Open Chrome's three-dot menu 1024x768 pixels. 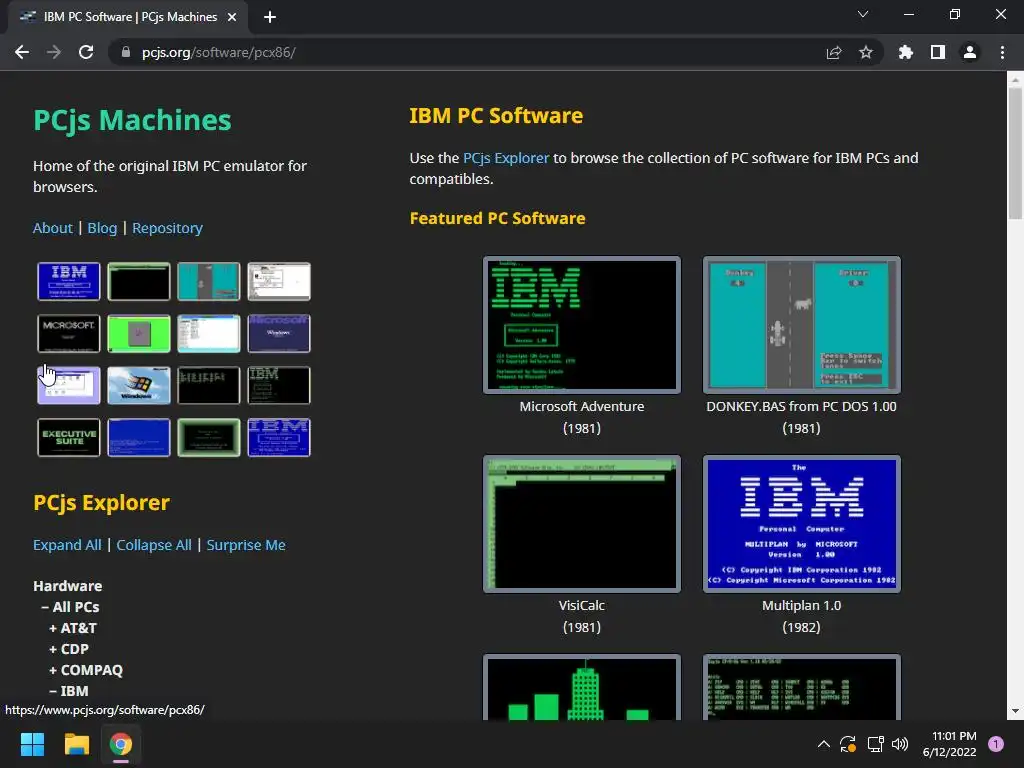[x=1002, y=52]
